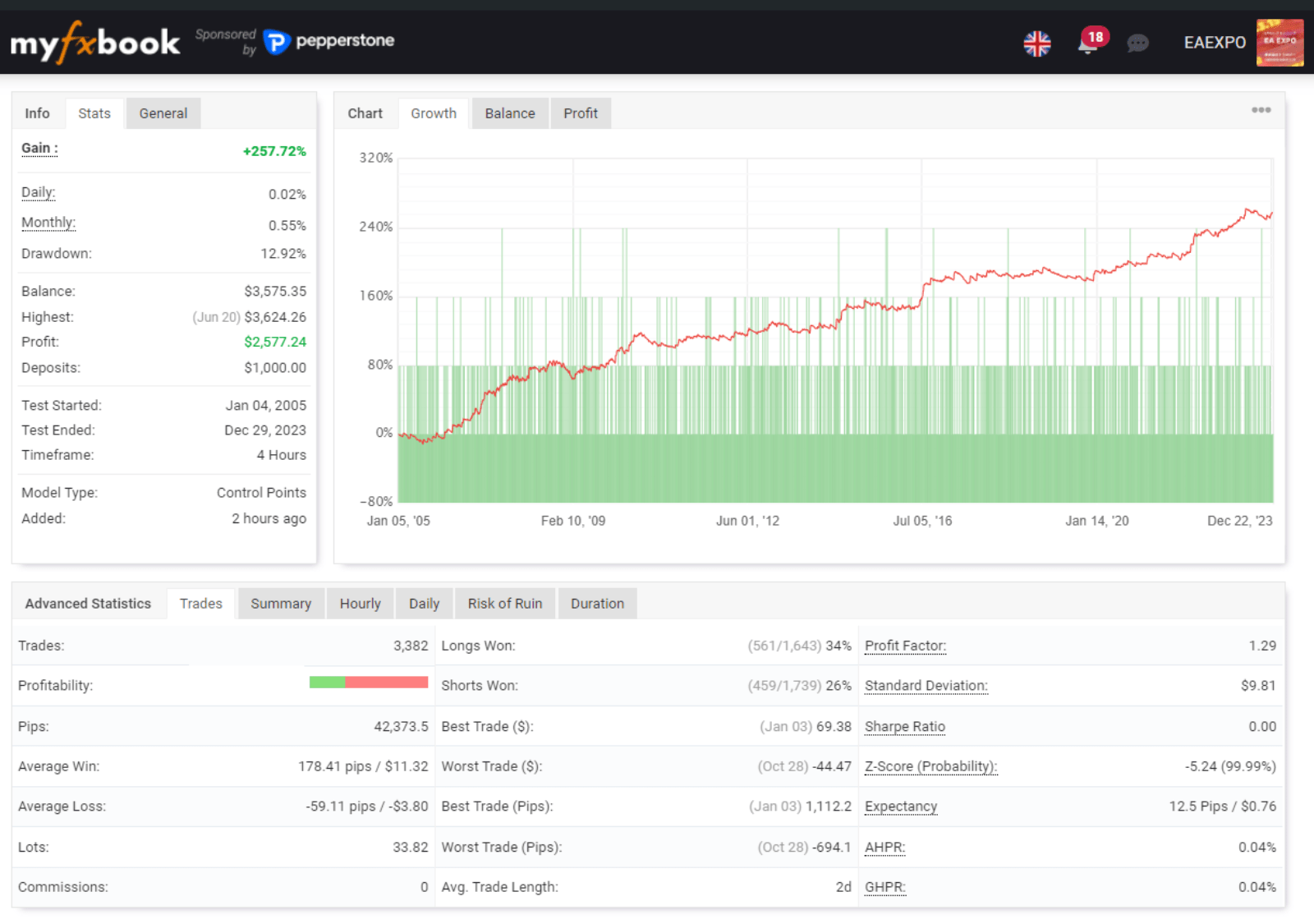
Task: Click the 33.82 lots value
Action: (411, 848)
